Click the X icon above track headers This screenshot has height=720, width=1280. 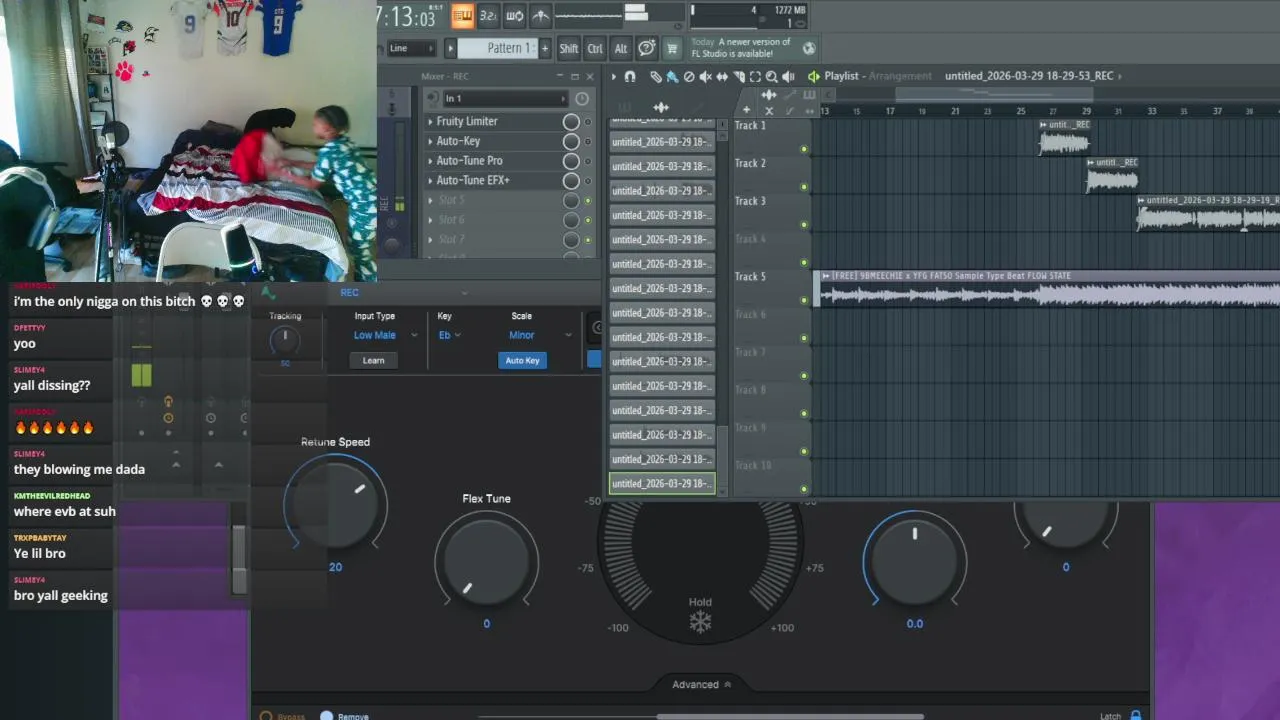point(768,110)
